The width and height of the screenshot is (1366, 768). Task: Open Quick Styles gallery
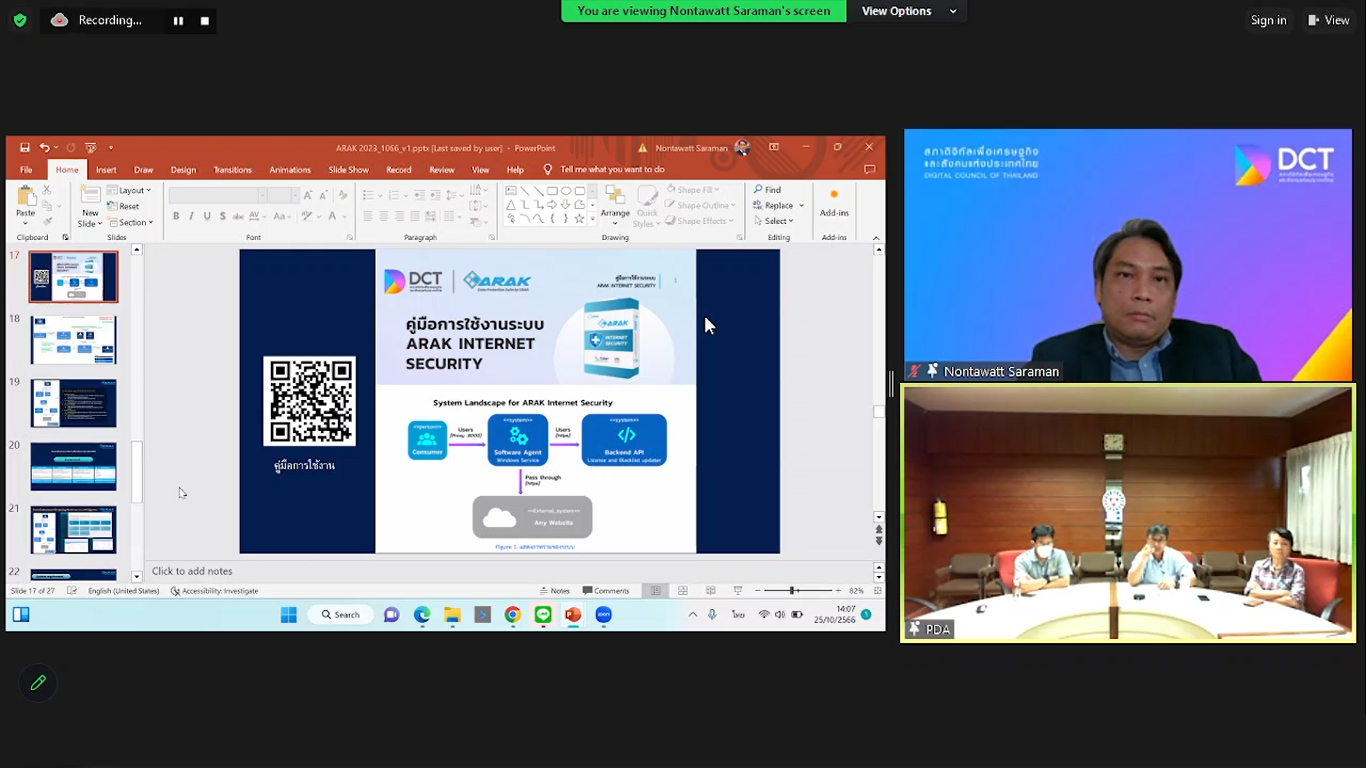point(647,206)
